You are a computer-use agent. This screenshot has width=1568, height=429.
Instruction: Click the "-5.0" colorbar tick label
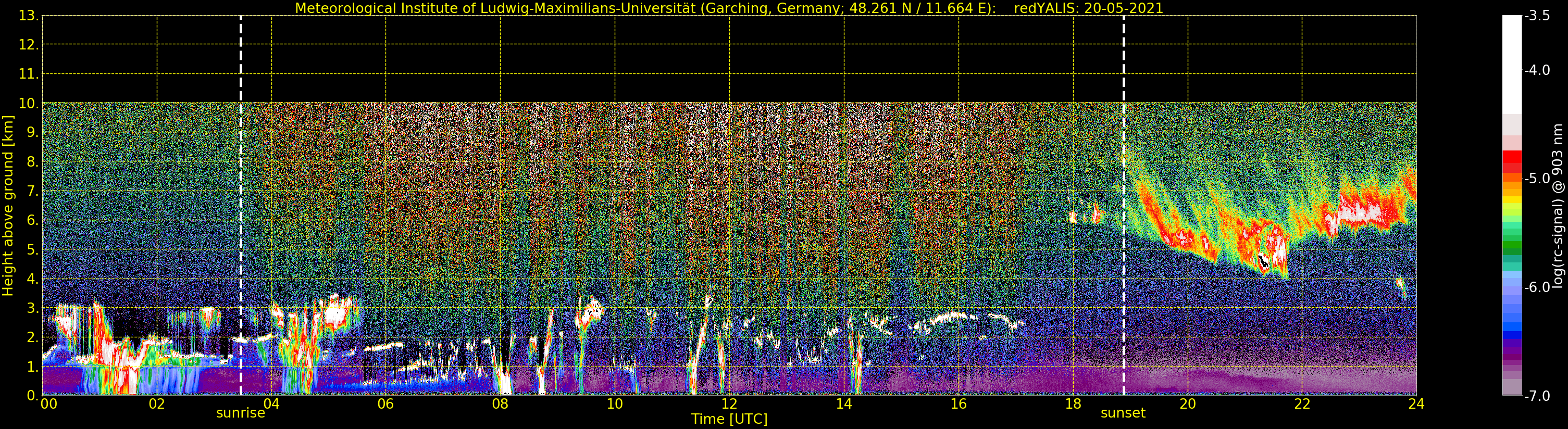[x=1537, y=179]
